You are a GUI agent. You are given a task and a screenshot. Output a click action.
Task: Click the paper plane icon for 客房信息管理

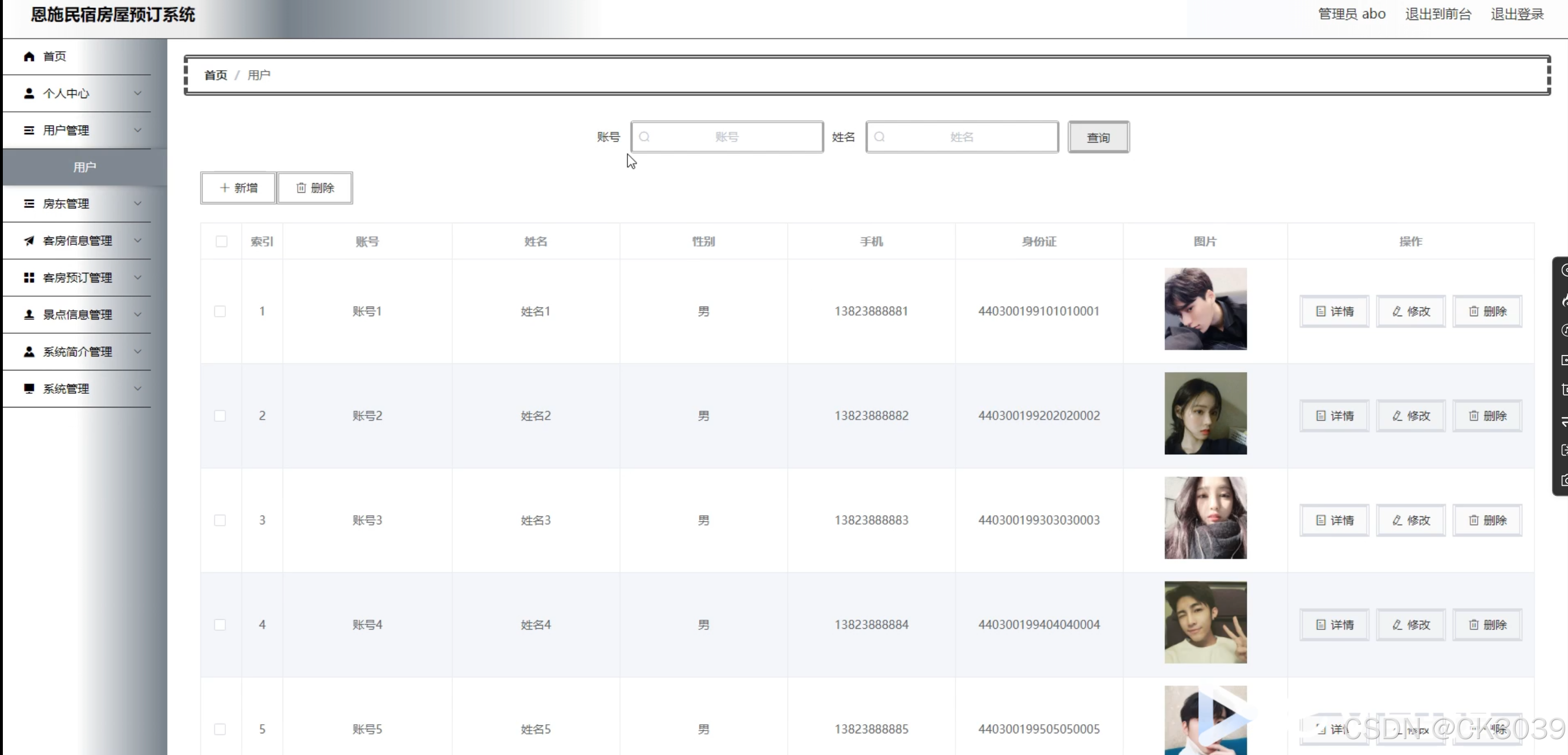(x=29, y=240)
